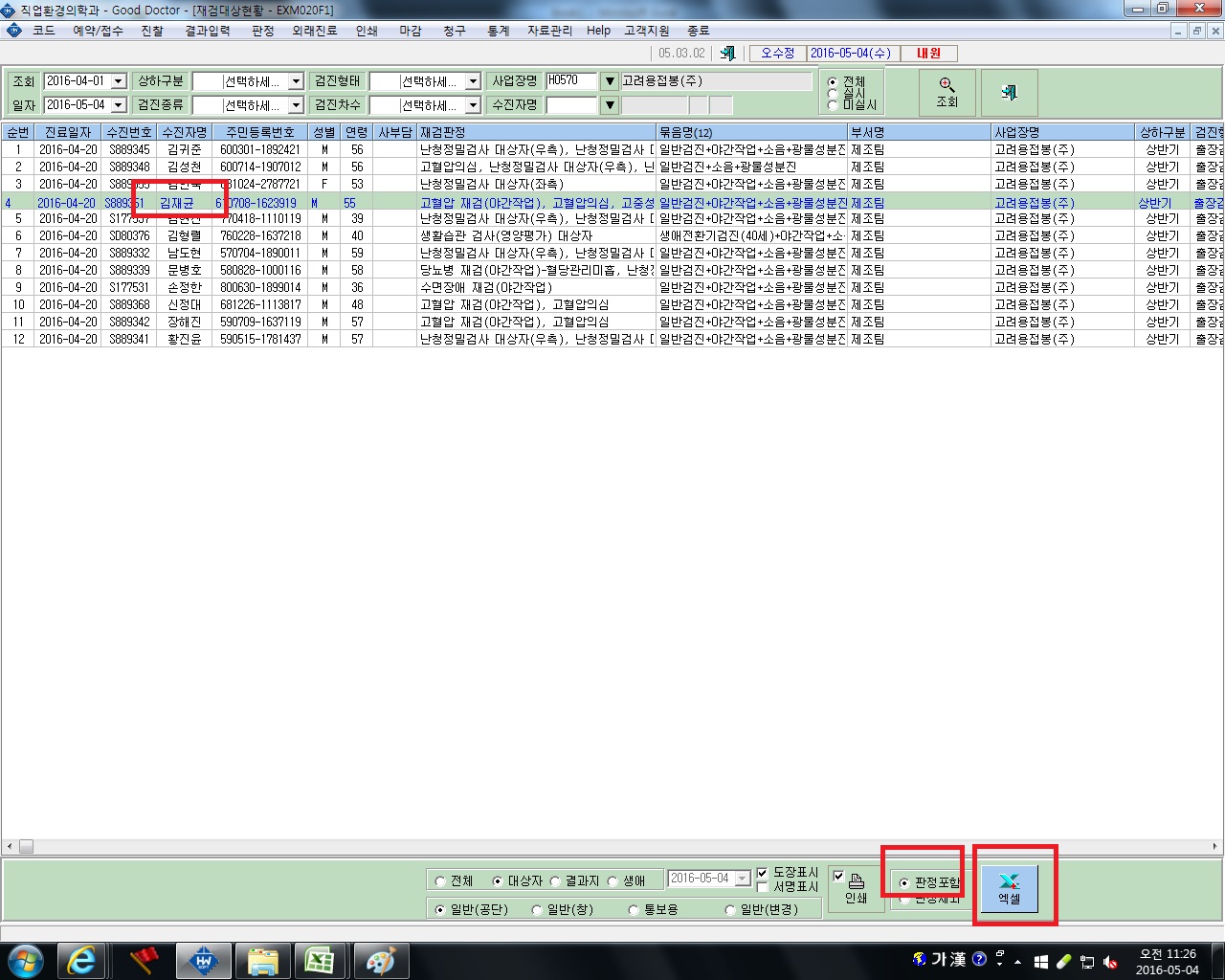
Task: Open the 사업장명 lookup arrow
Action: pyautogui.click(x=610, y=81)
